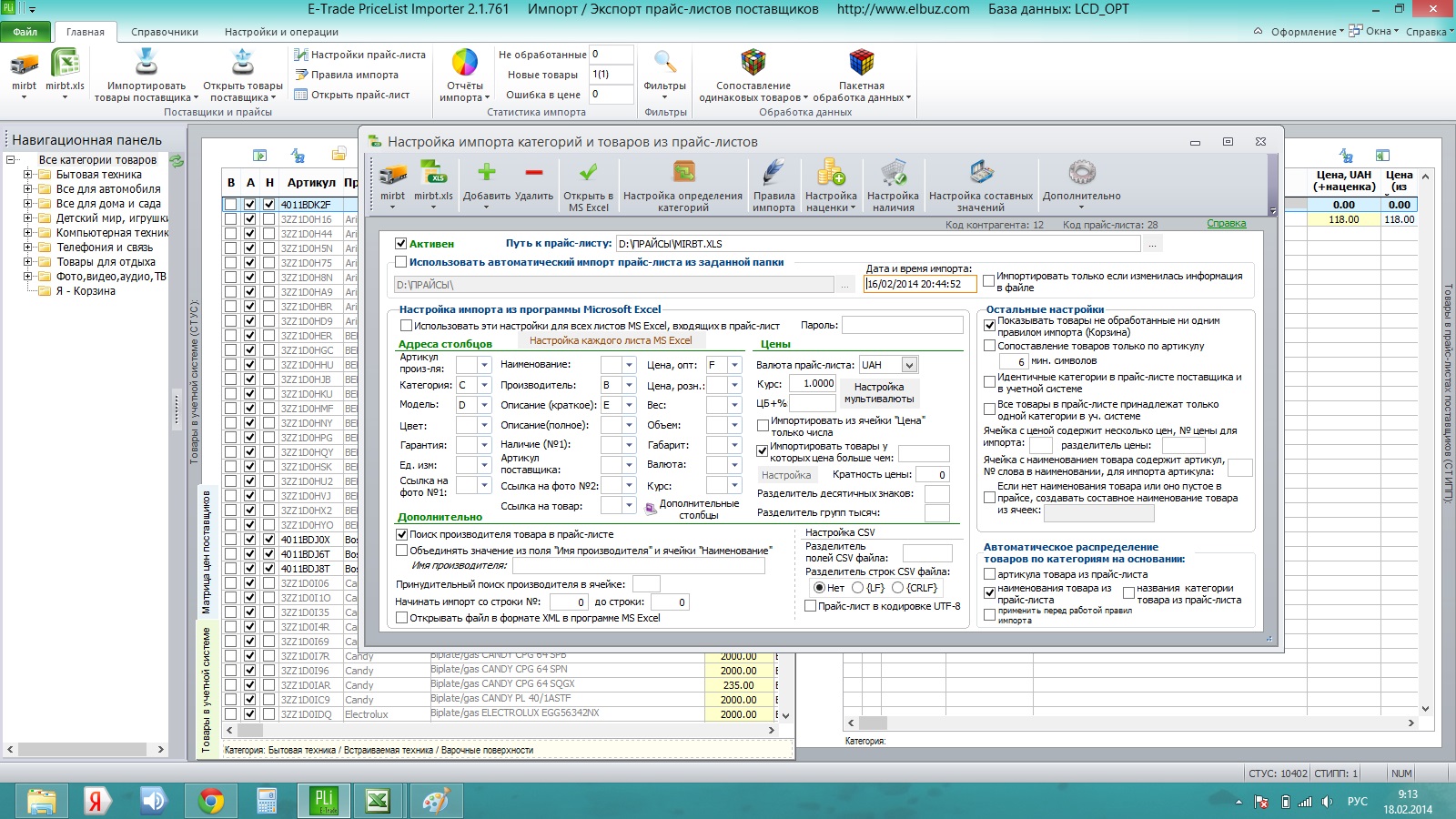The width and height of the screenshot is (1456, 819).
Task: Click the 'Настройка мультивалюты' button
Action: tap(879, 393)
